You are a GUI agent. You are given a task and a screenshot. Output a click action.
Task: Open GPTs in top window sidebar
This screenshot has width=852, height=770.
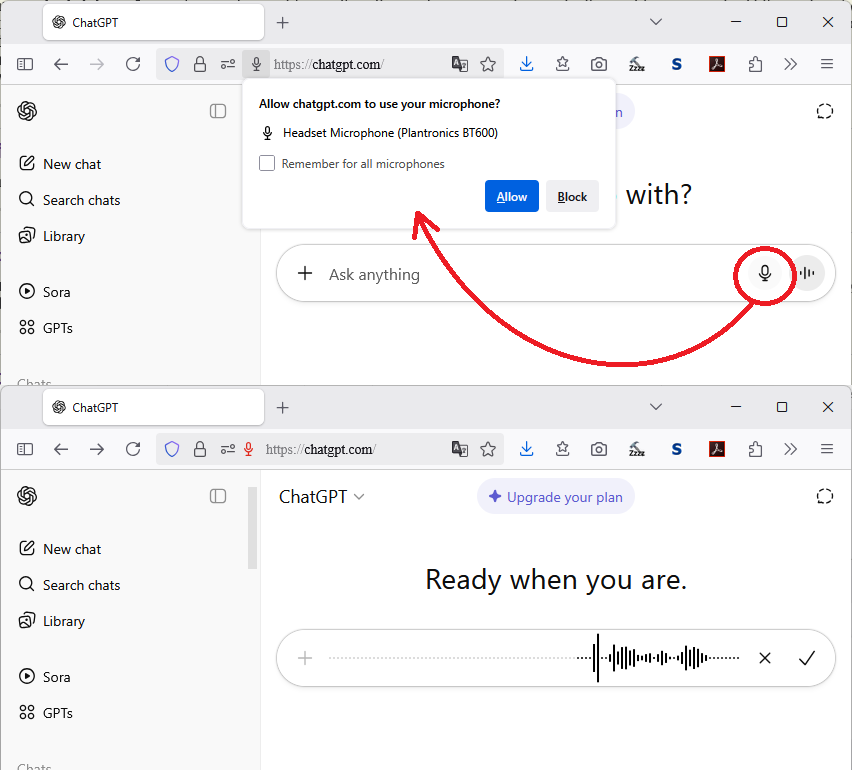click(x=46, y=328)
